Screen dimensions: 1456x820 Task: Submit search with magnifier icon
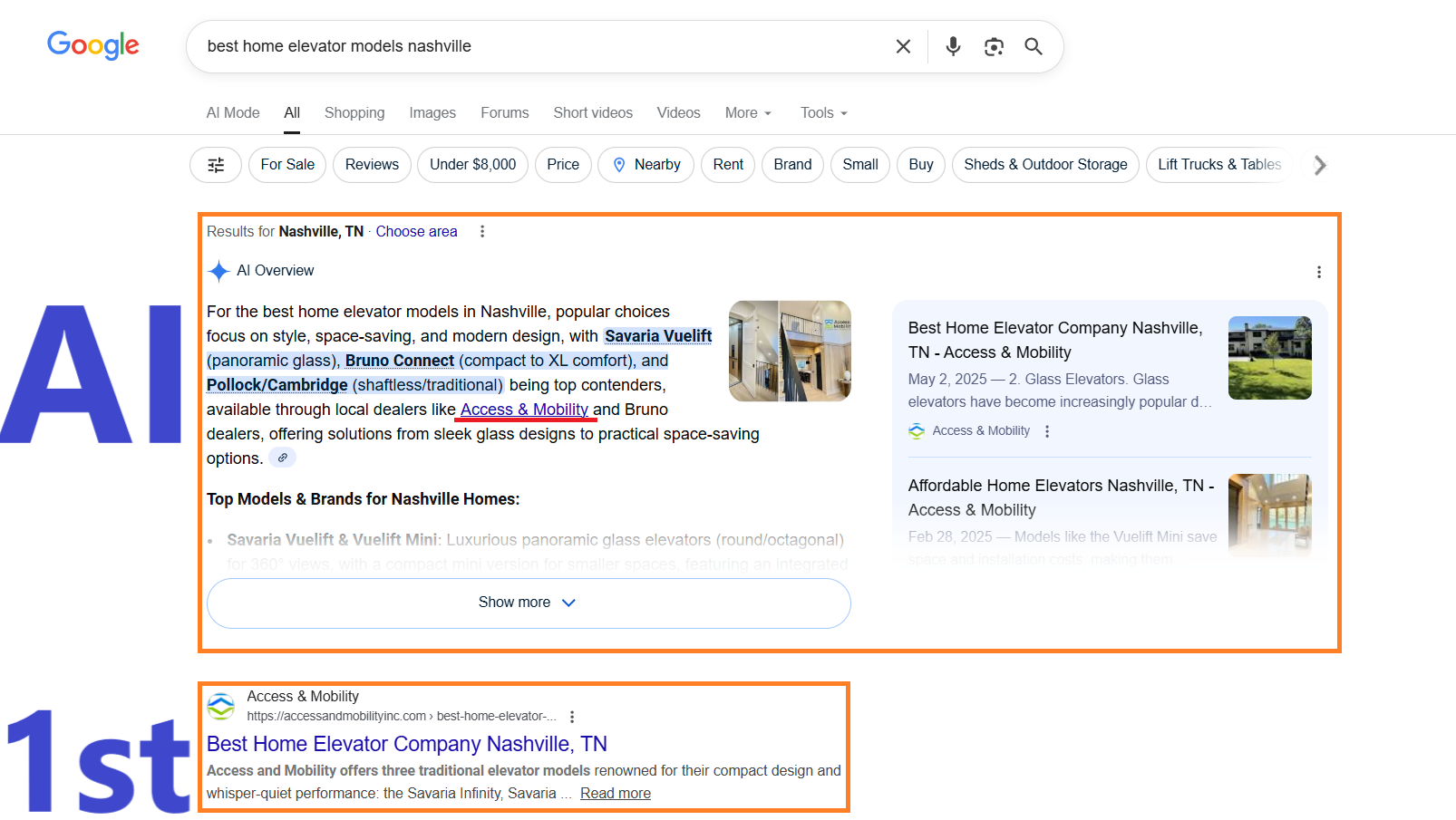pyautogui.click(x=1034, y=46)
